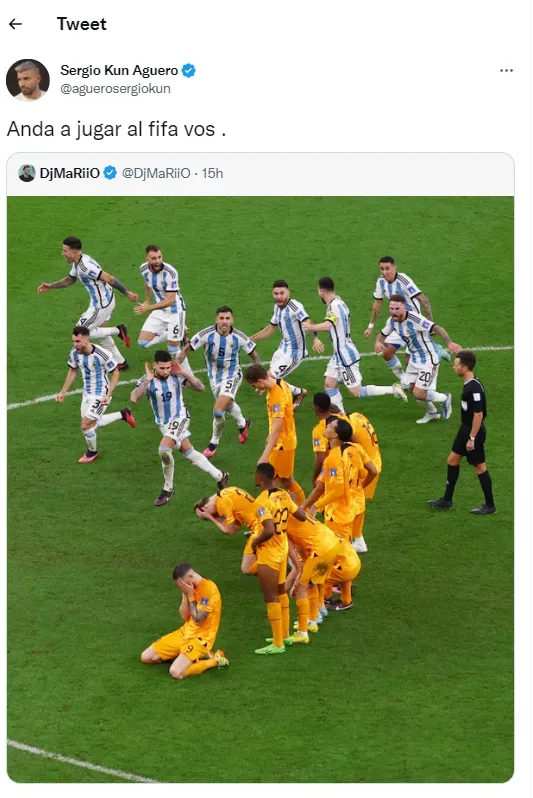
Task: Open the quoted tweet football photo
Action: [x=260, y=489]
